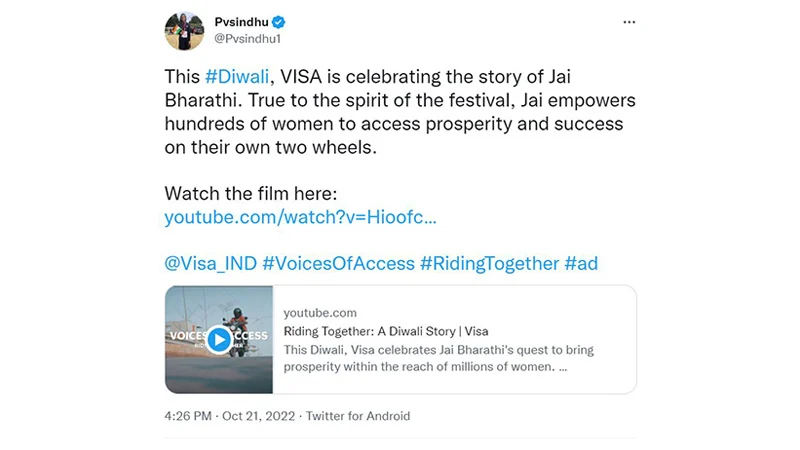Click the card description about Jai Bharathi's quest
800x450 pixels.
point(418,358)
